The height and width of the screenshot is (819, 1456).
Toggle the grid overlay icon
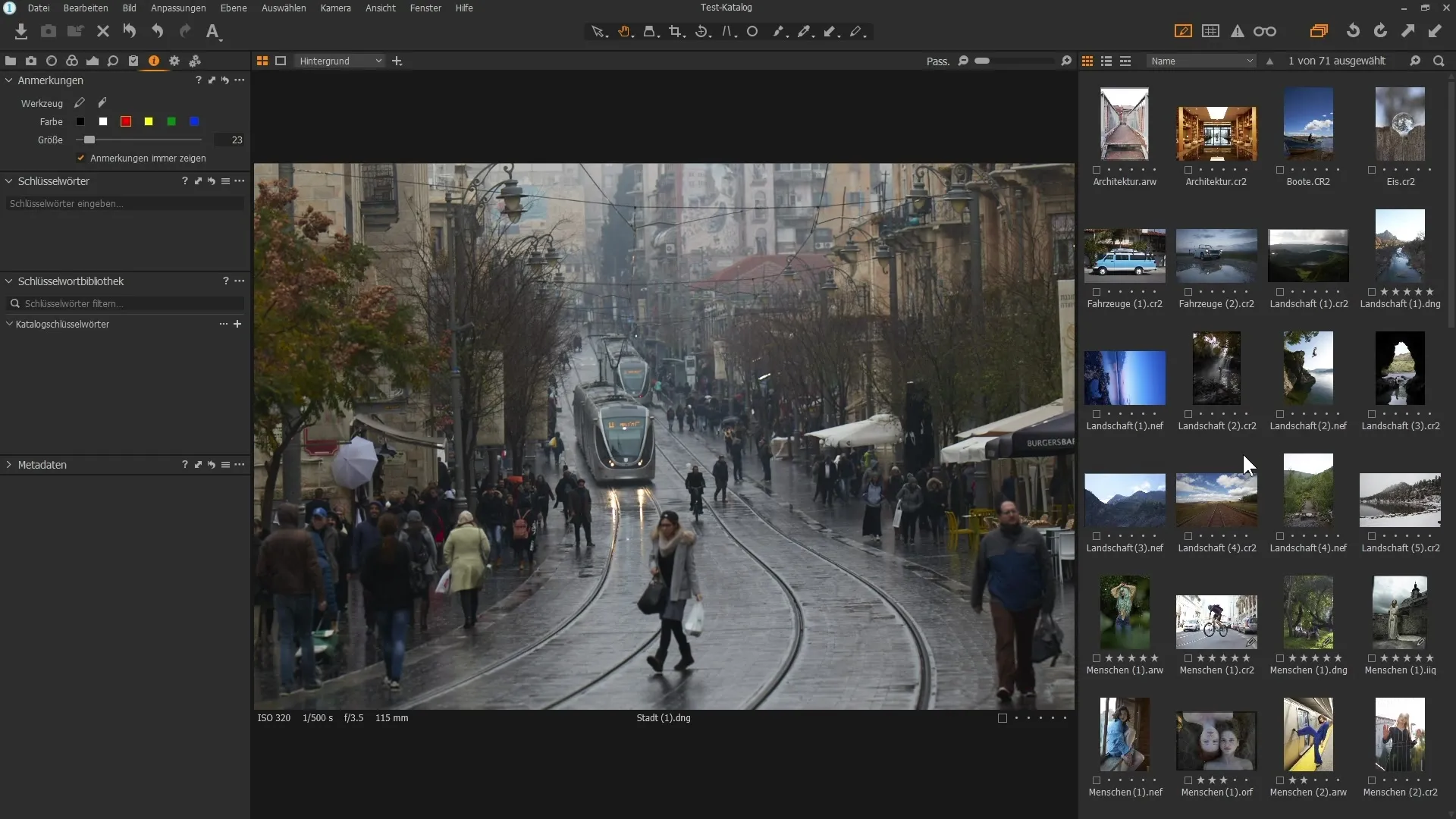1210,31
